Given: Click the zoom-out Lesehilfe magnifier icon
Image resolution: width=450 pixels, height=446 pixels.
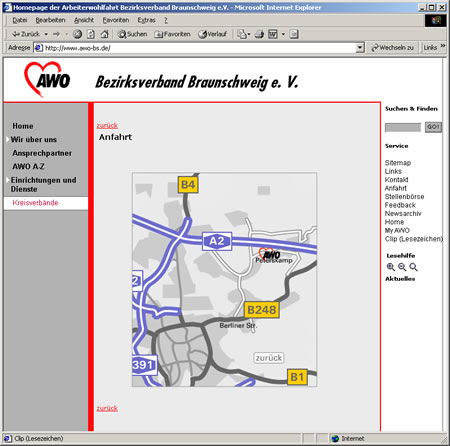Looking at the screenshot, I should [402, 267].
